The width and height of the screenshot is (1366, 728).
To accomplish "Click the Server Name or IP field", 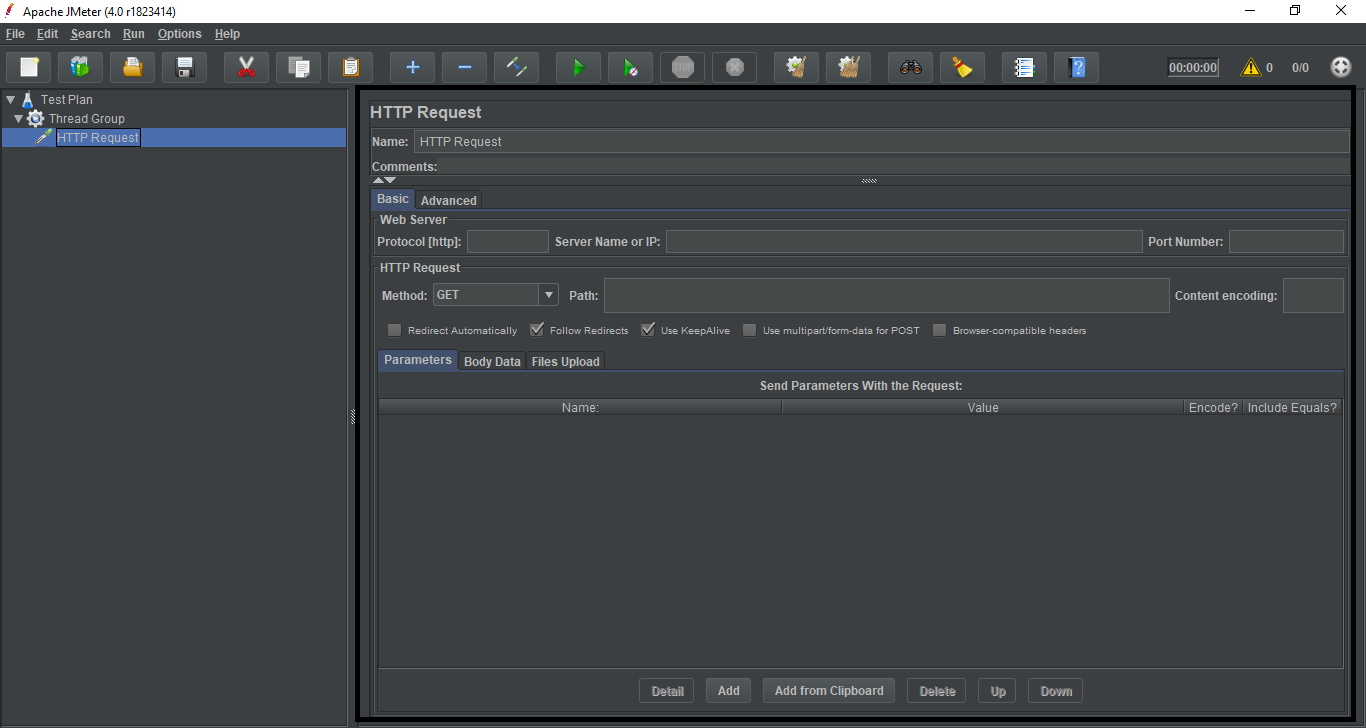I will [903, 242].
